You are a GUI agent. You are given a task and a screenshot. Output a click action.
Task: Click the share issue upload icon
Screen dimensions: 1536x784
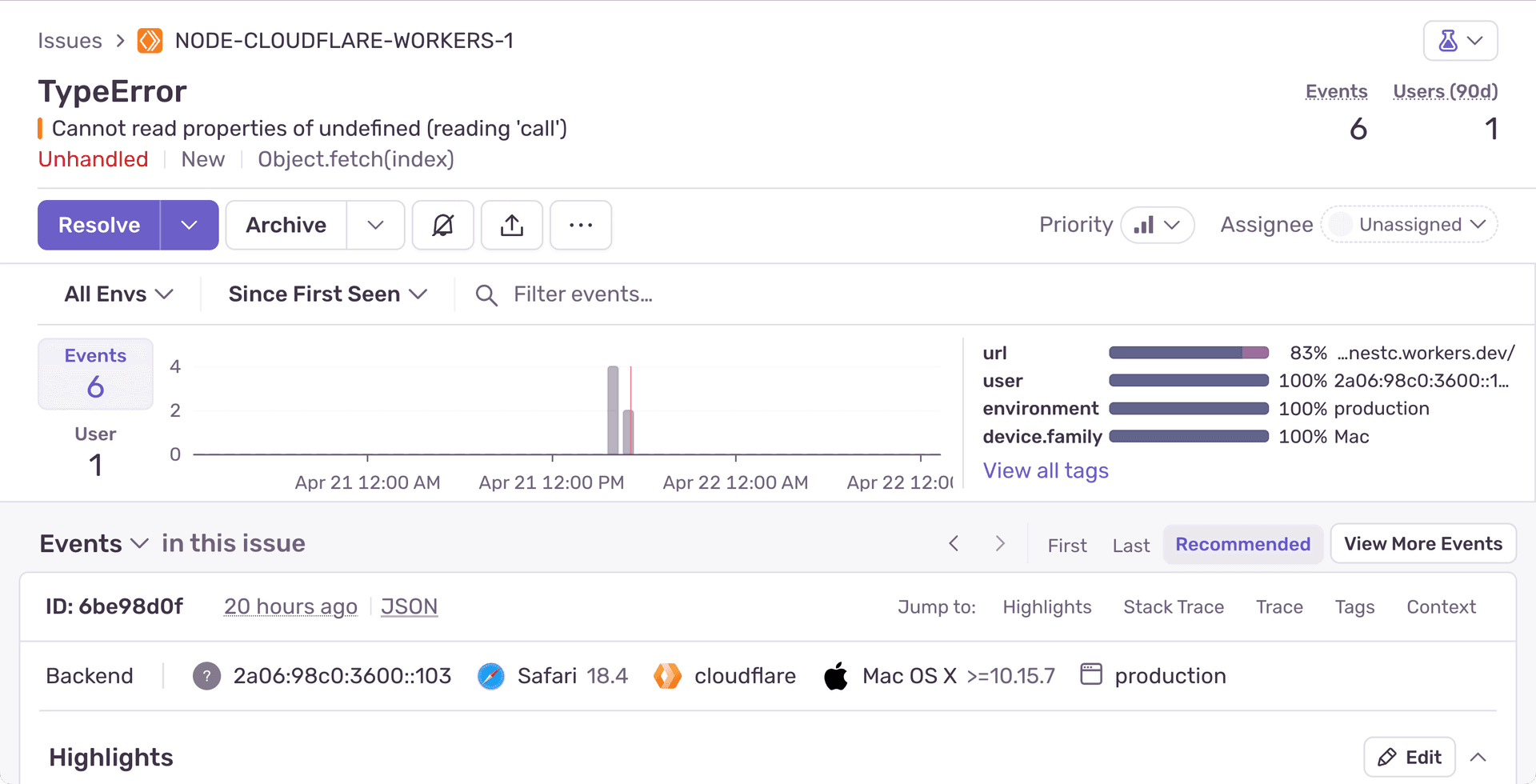[512, 226]
